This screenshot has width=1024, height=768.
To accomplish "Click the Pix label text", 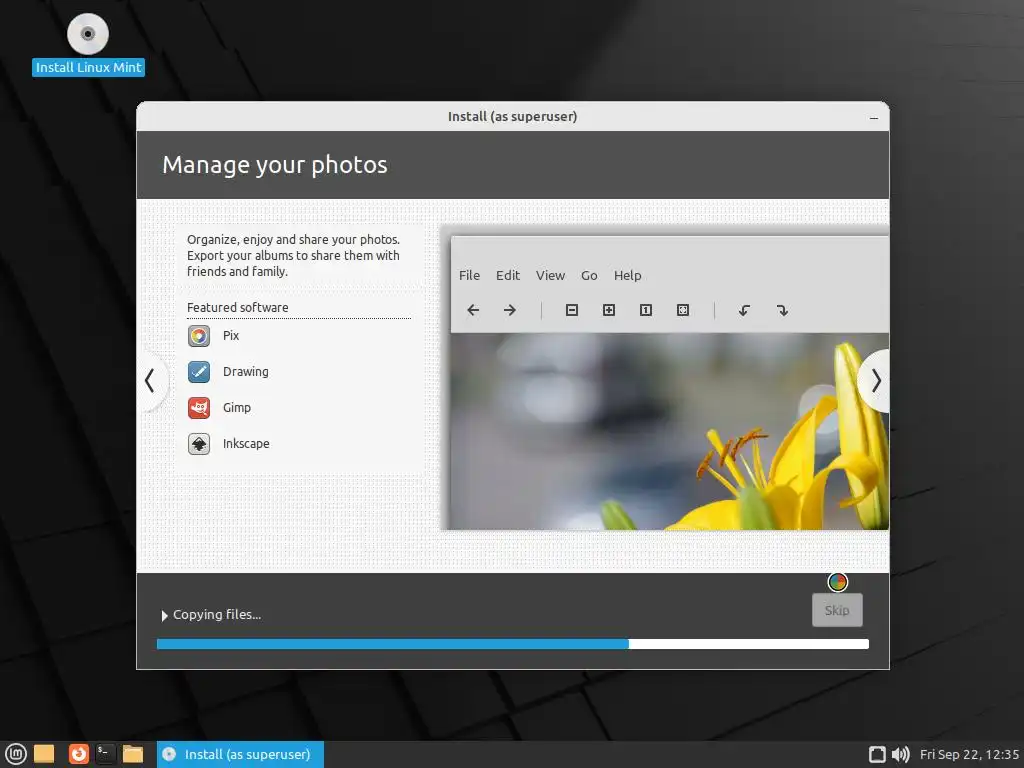I will click(x=231, y=336).
